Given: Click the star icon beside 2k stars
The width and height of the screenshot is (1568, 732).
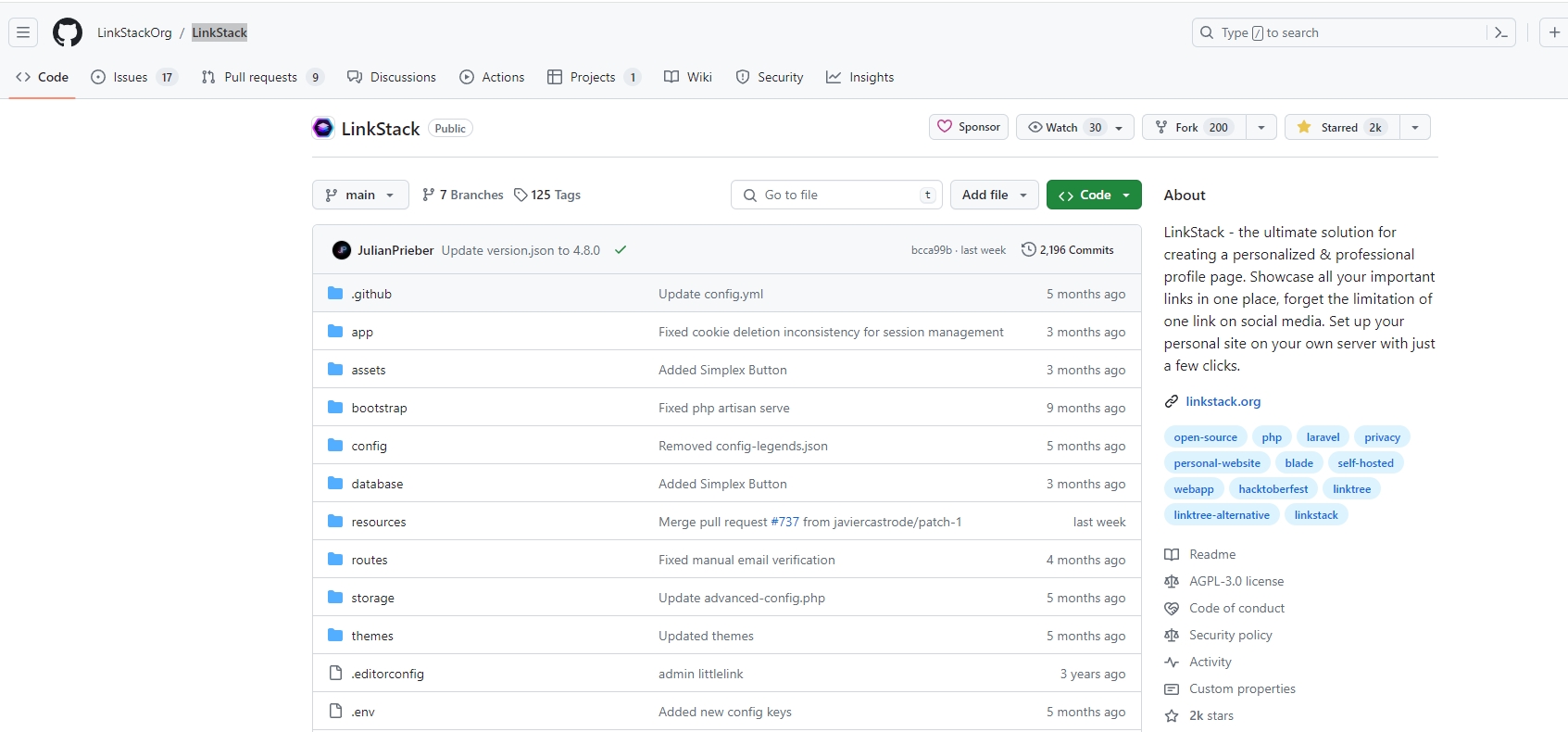Looking at the screenshot, I should (x=1172, y=715).
